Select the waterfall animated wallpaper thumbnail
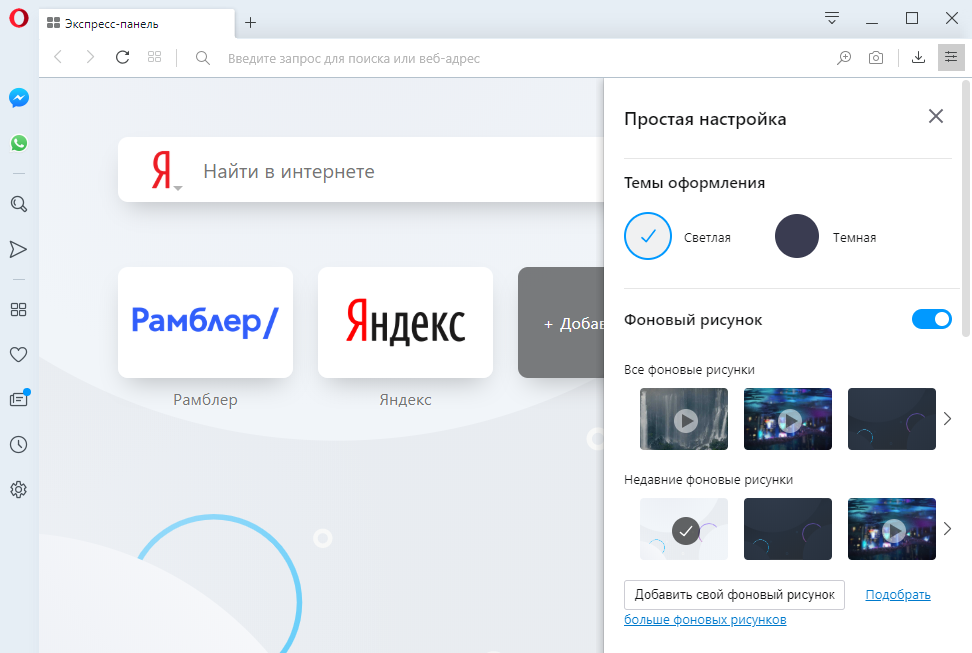The image size is (972, 653). (684, 419)
